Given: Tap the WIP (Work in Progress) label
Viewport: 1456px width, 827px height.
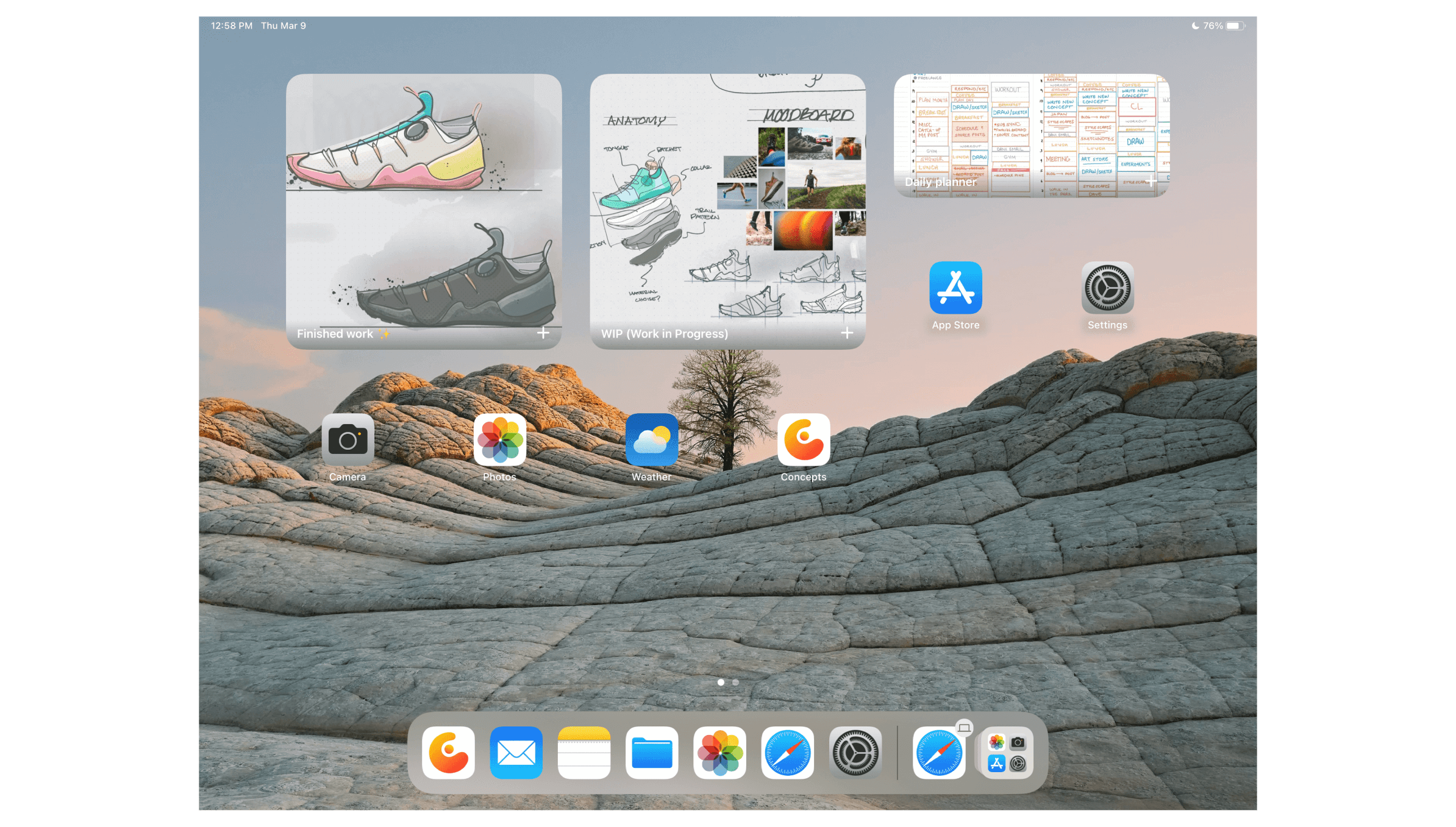Looking at the screenshot, I should point(665,333).
